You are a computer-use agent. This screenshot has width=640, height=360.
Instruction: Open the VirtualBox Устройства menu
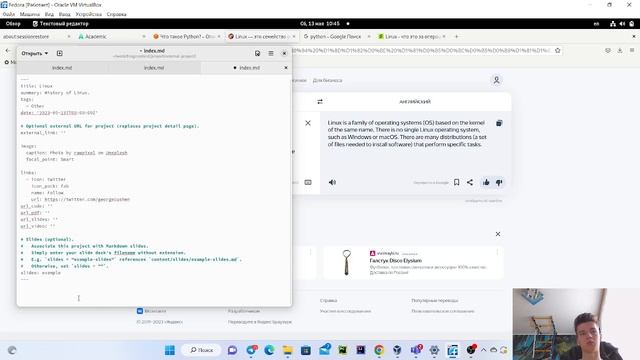click(89, 14)
